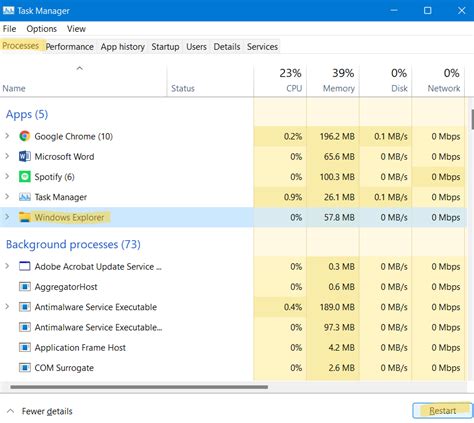Select the Windows Explorer folder icon
This screenshot has height=423, width=474.
point(25,217)
